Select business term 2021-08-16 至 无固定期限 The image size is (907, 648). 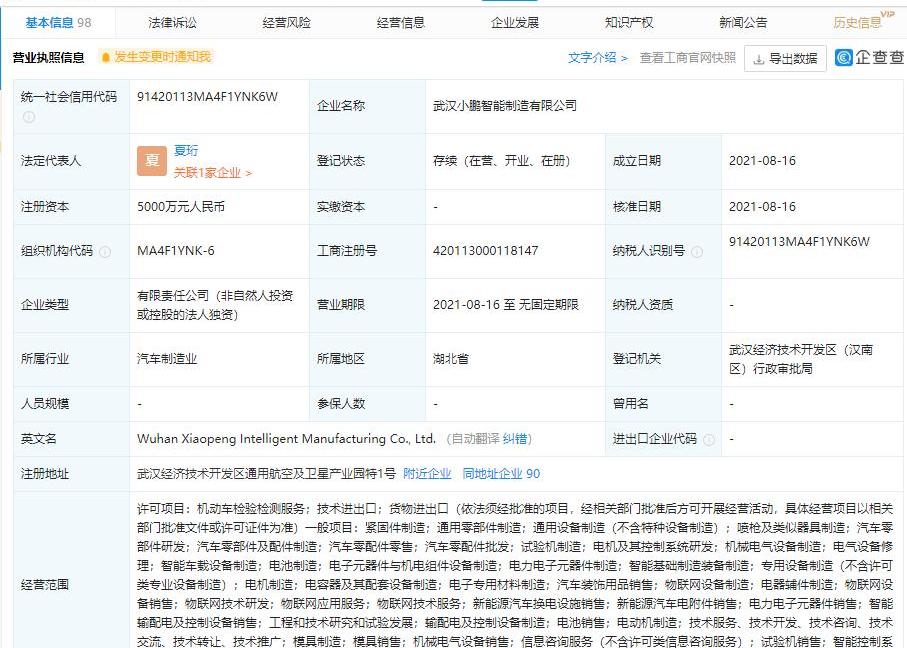click(506, 305)
